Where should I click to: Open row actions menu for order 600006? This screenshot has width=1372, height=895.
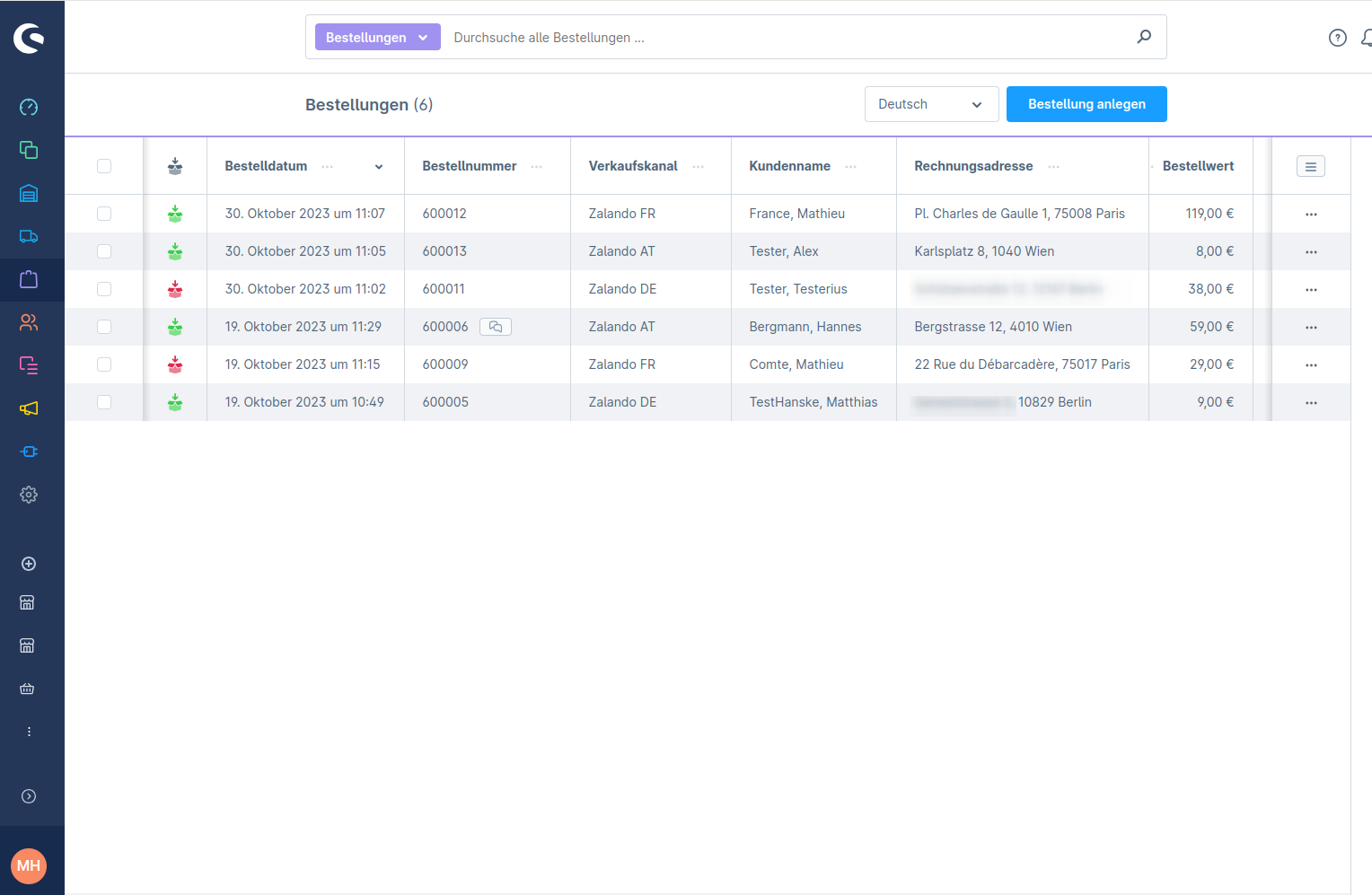tap(1312, 328)
